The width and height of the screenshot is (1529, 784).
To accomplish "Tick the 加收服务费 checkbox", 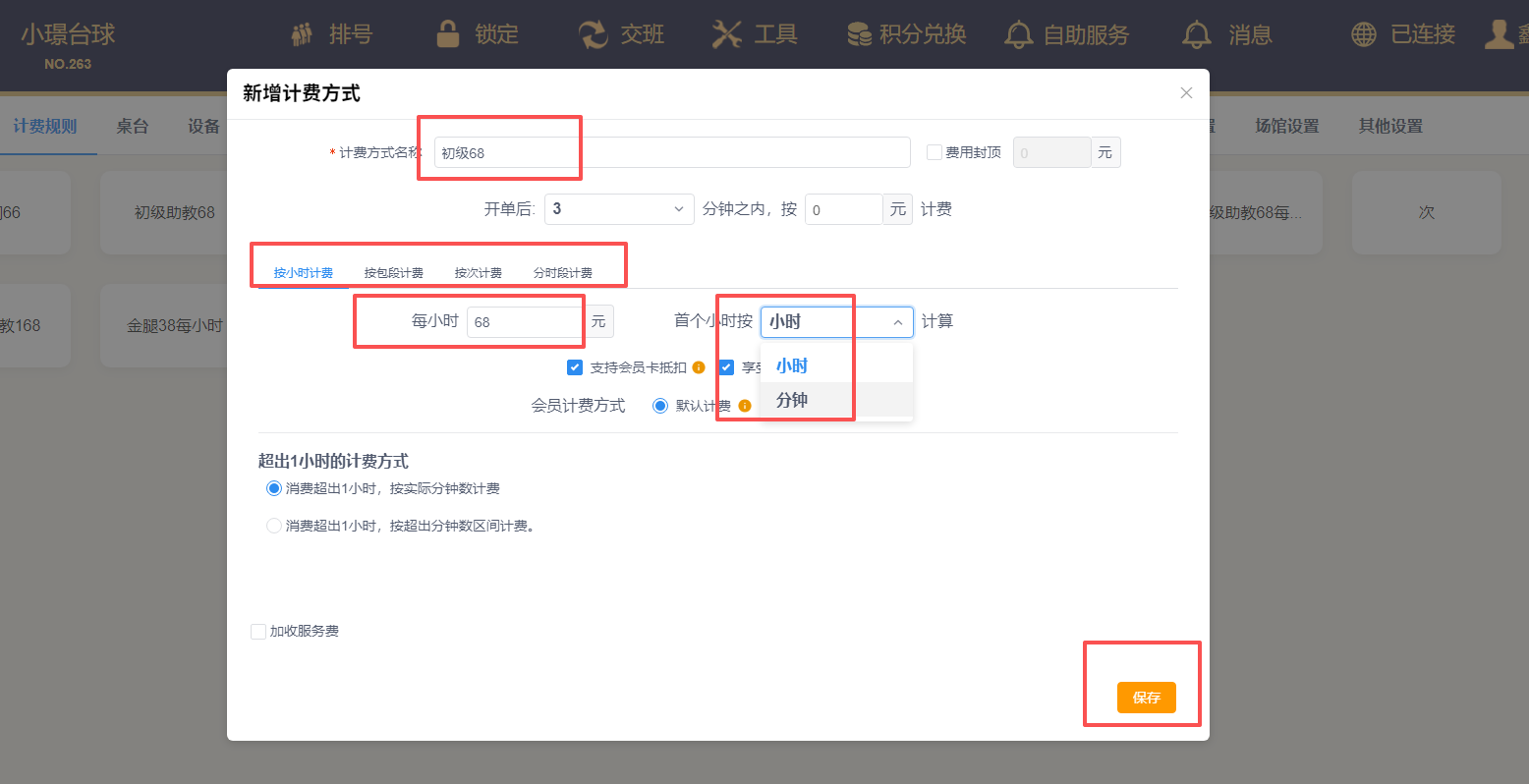I will [258, 632].
